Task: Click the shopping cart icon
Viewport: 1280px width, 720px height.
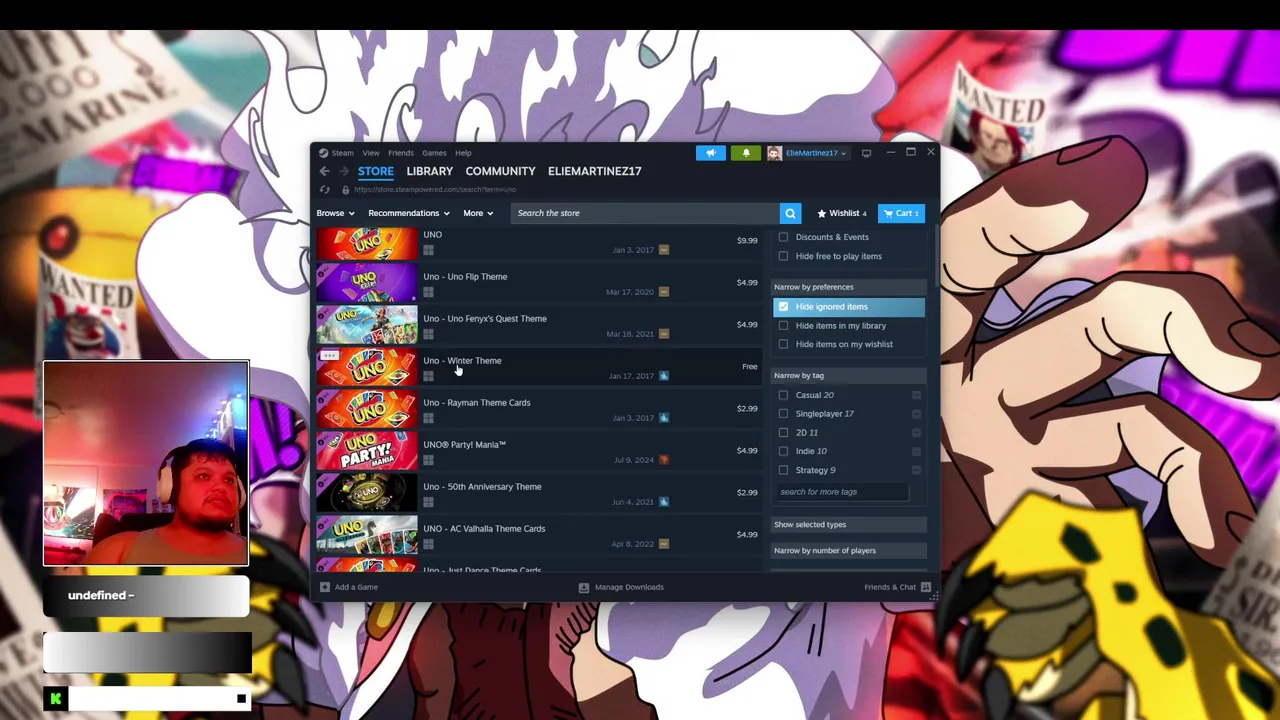Action: click(888, 213)
